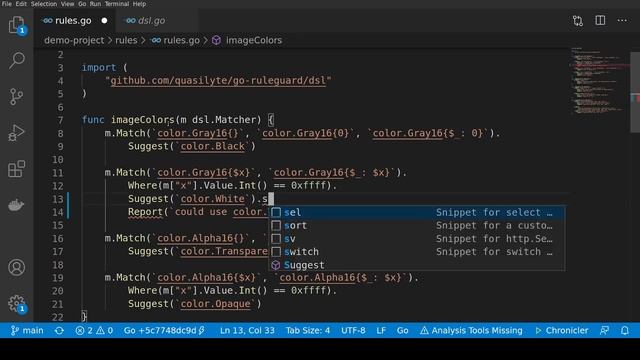Open the Search view in activity bar
This screenshot has width=640, height=360.
point(16,60)
